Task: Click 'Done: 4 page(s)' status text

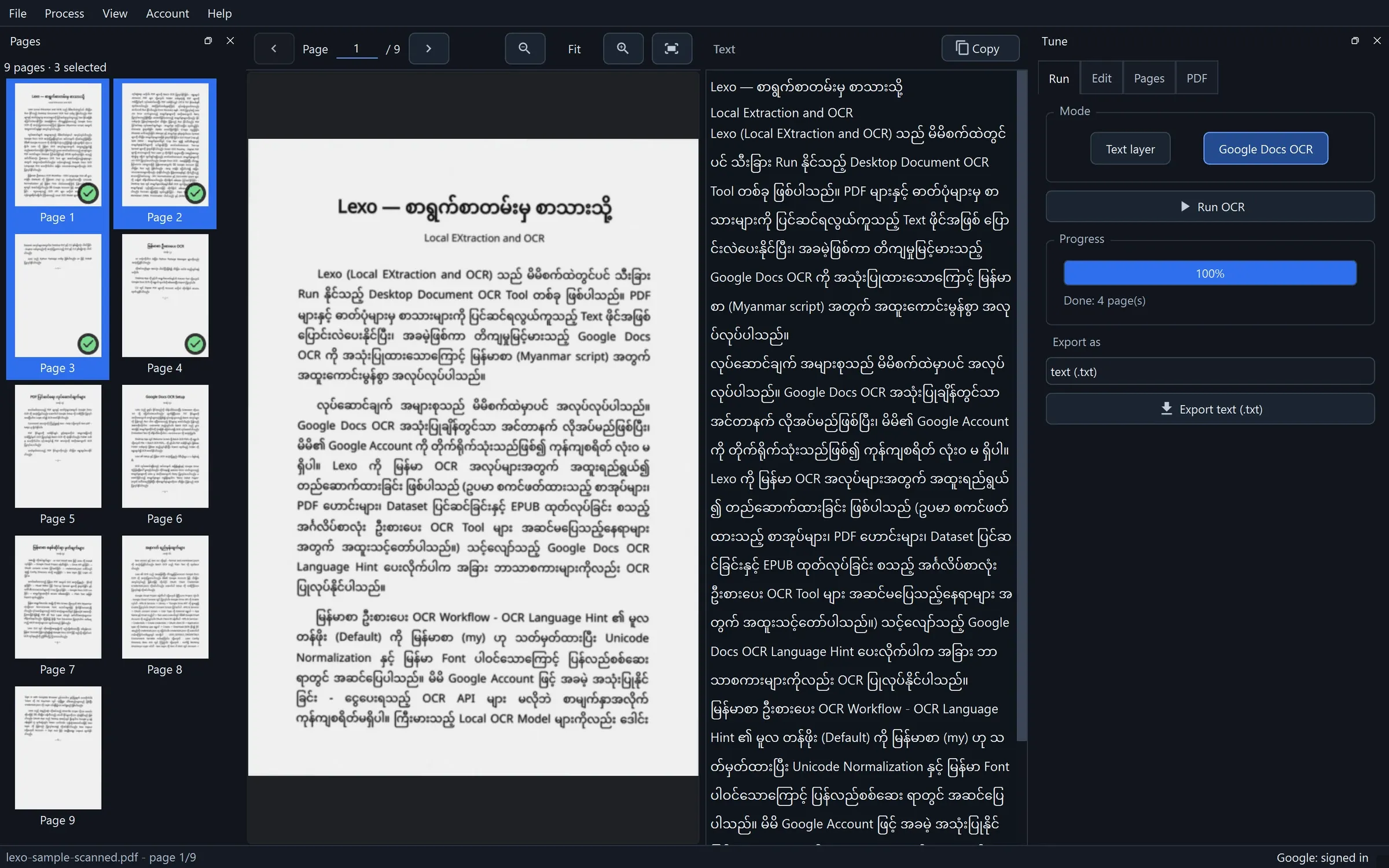Action: click(1104, 300)
